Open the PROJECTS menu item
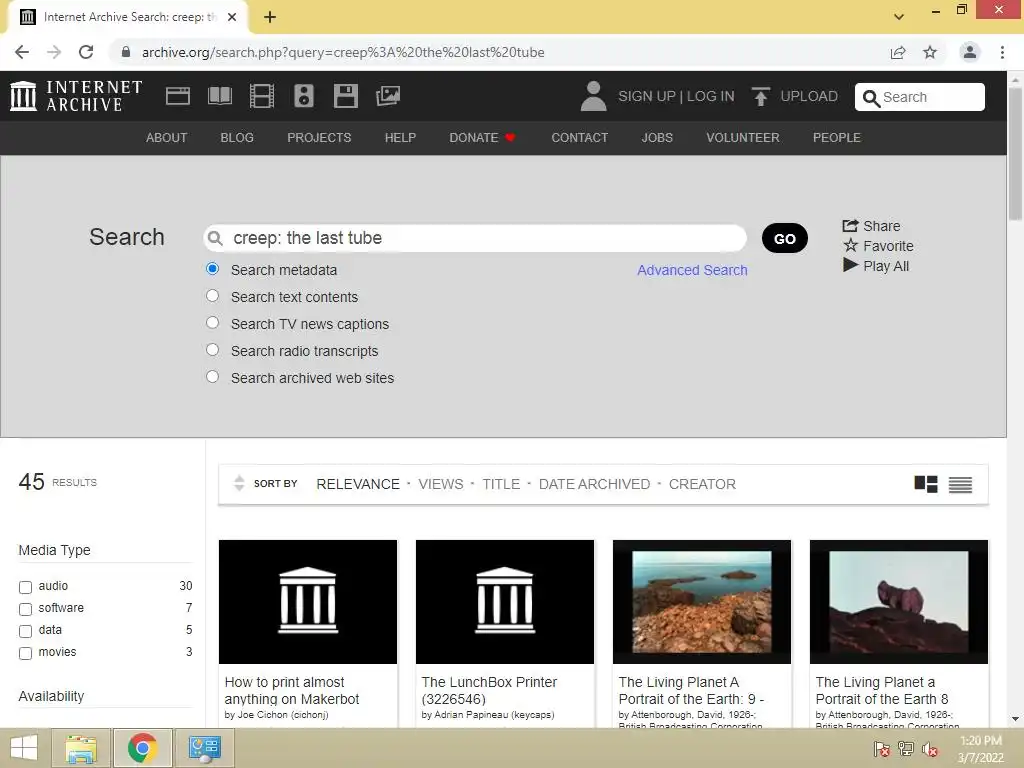1024x768 pixels. [x=319, y=138]
